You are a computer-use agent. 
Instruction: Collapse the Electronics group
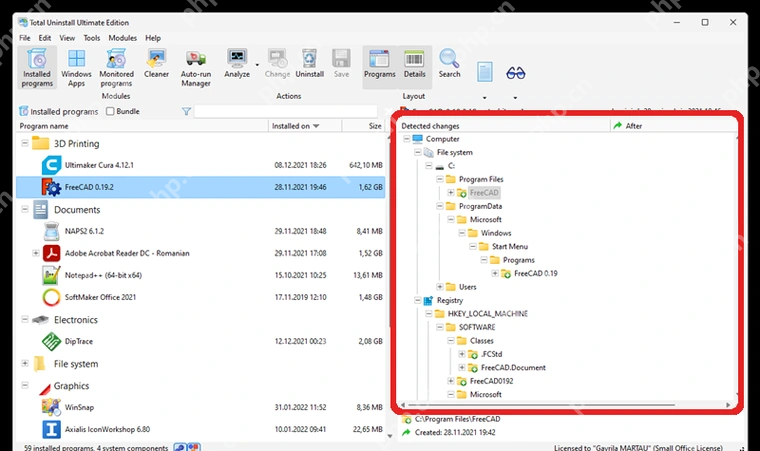tap(25, 319)
